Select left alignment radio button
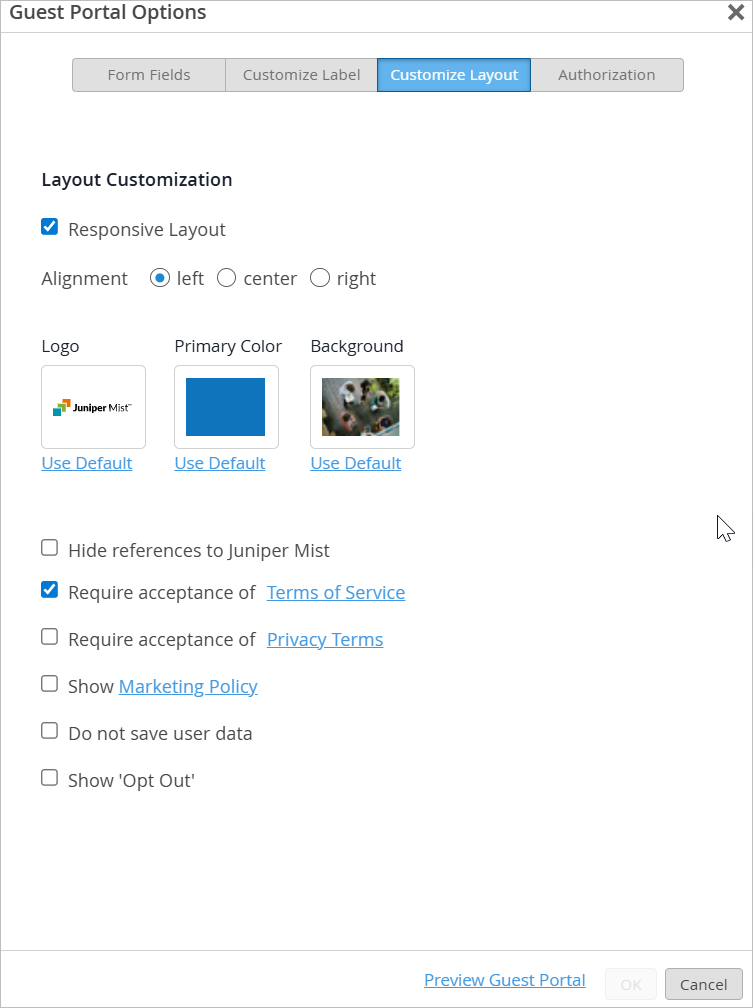The height and width of the screenshot is (1008, 753). 160,278
